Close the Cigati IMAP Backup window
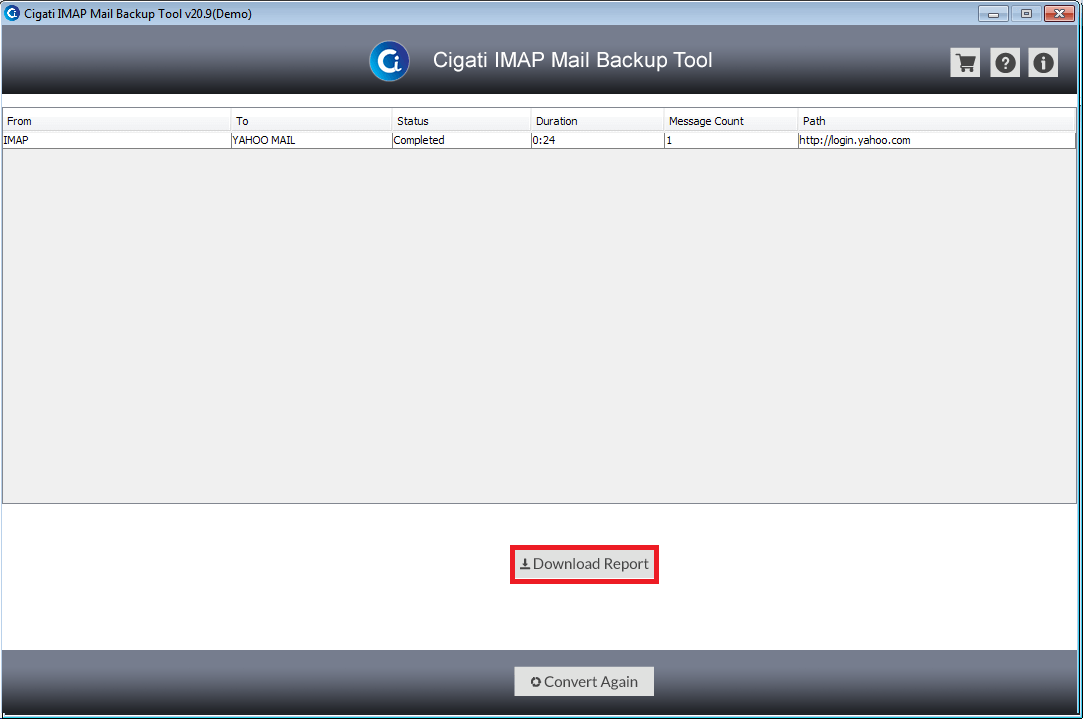Viewport: 1083px width, 719px height. pos(1059,14)
